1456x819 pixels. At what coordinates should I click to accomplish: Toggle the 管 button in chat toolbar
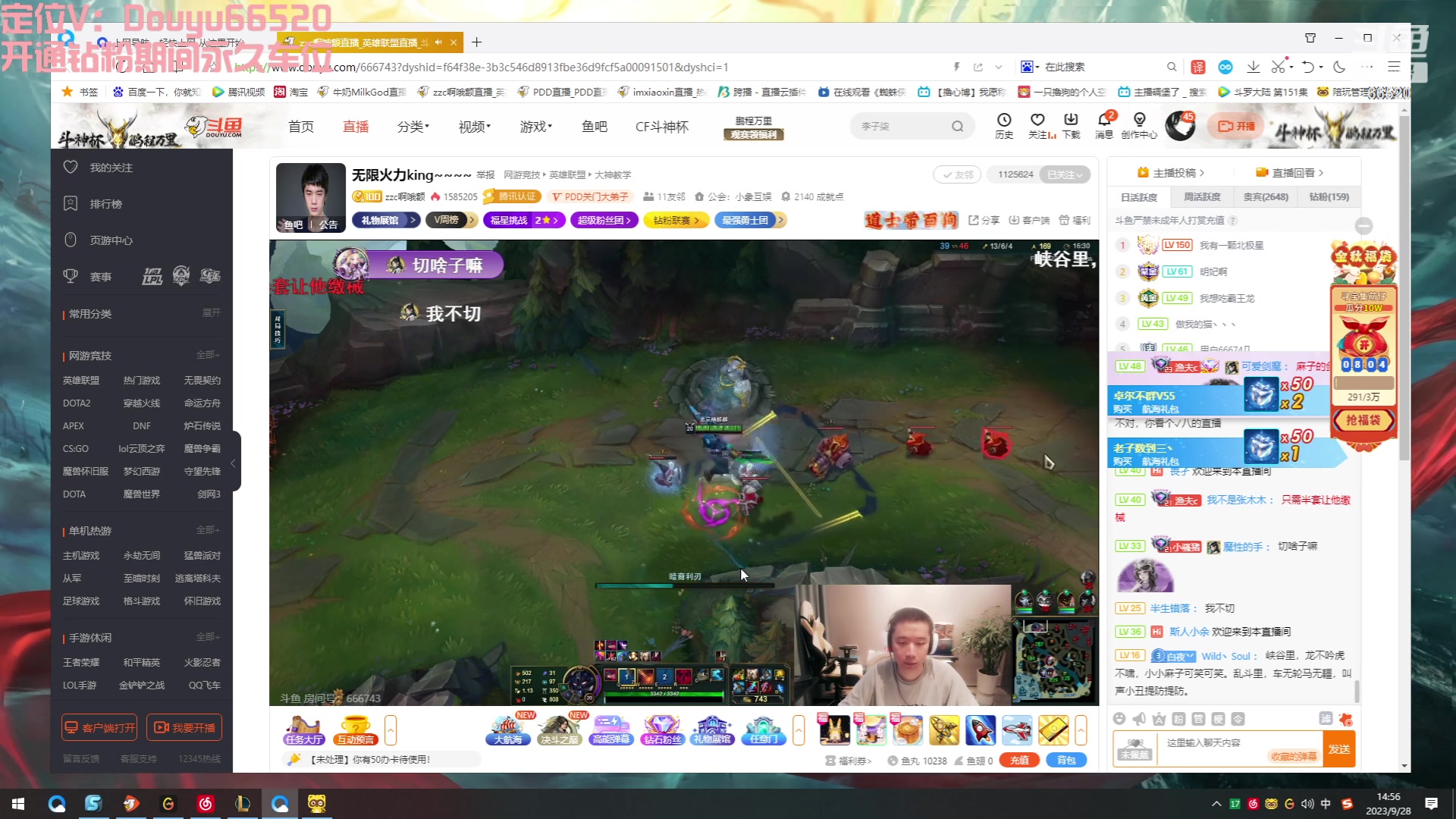(x=1198, y=719)
